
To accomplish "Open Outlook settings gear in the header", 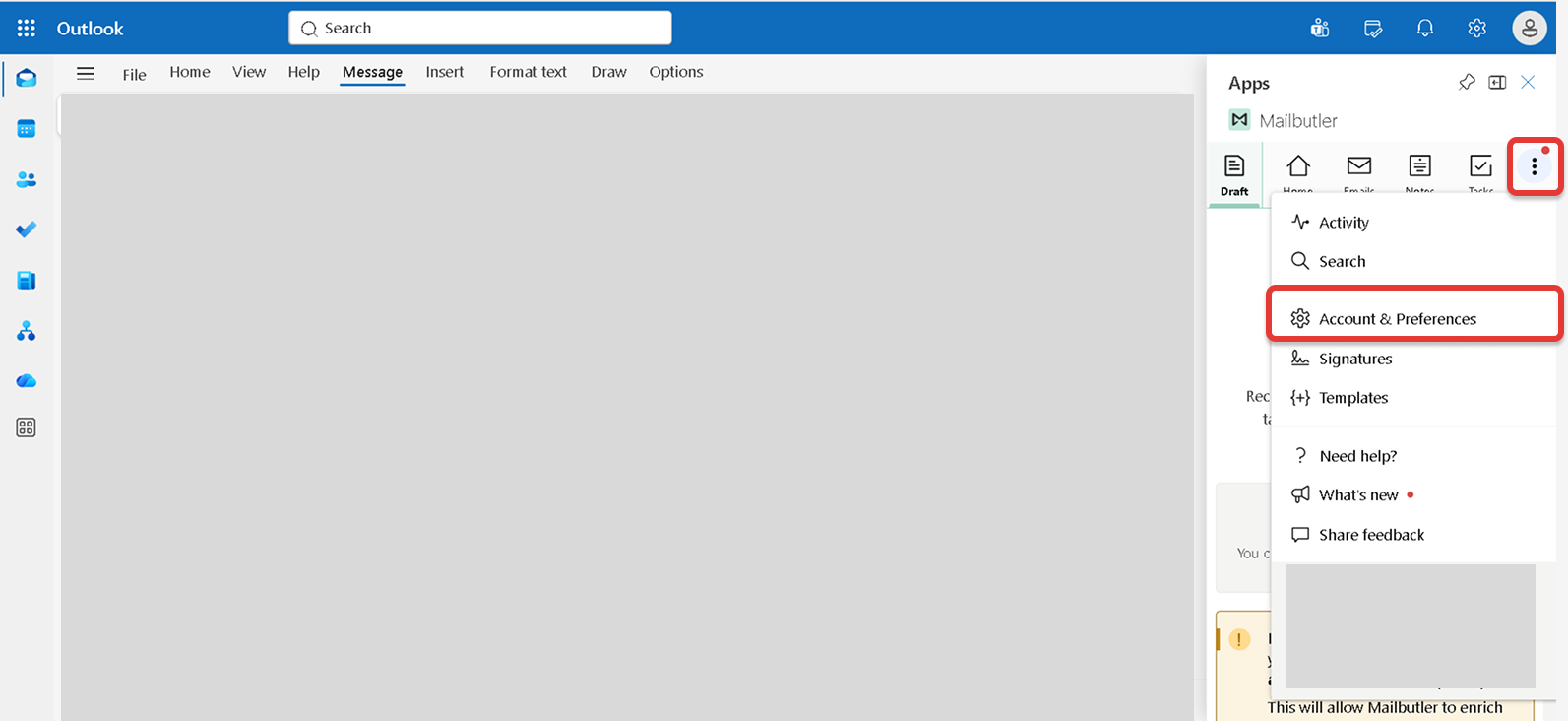I will click(x=1477, y=29).
